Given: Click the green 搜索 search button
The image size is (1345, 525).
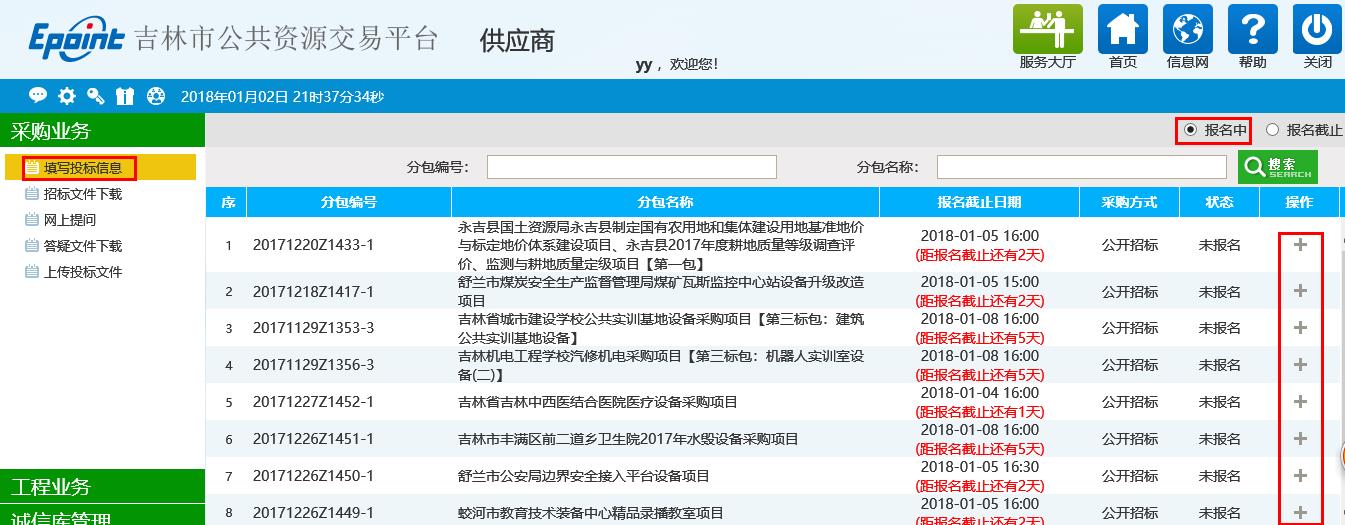Looking at the screenshot, I should 1278,167.
